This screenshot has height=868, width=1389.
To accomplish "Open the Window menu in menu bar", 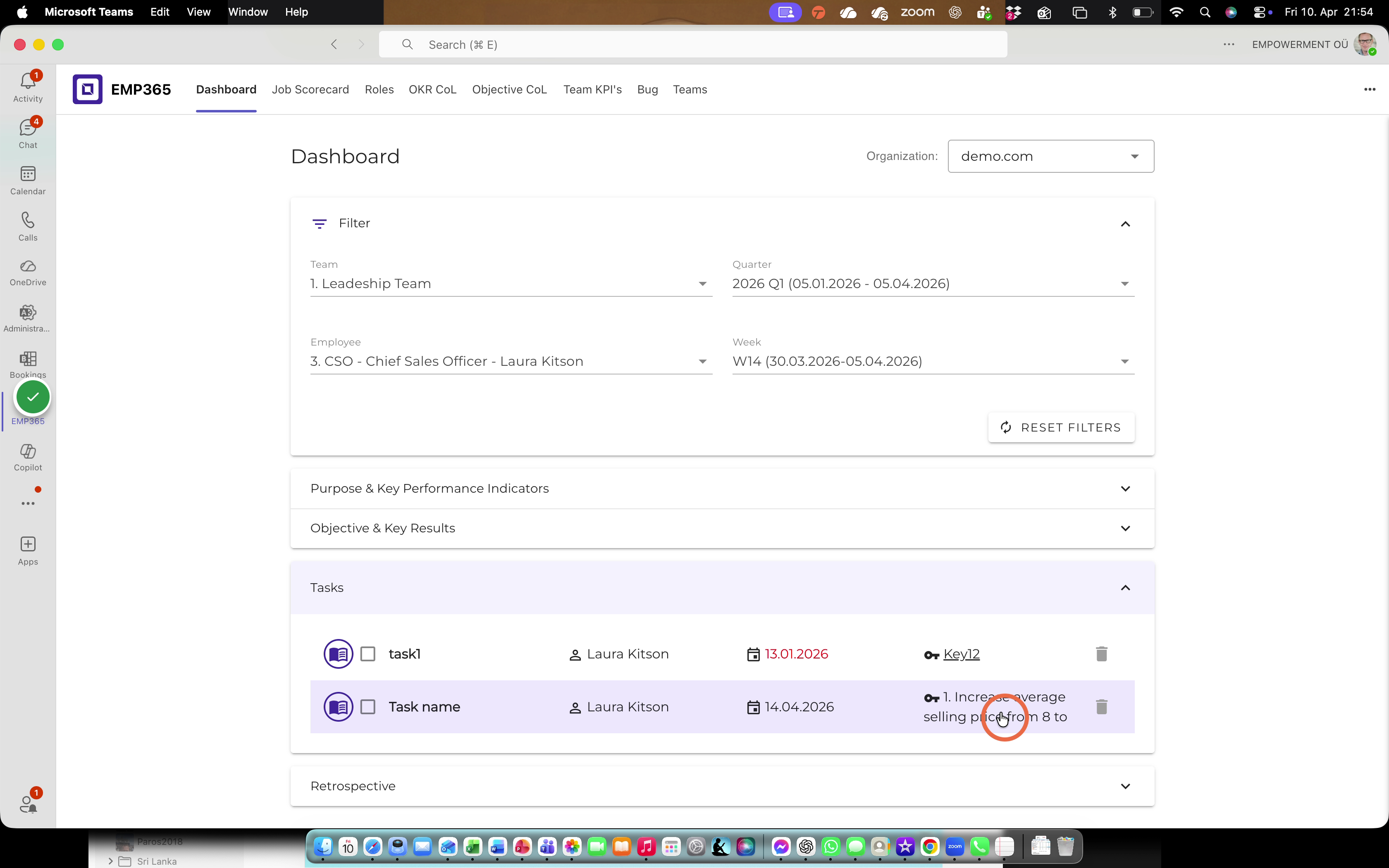I will 247,12.
